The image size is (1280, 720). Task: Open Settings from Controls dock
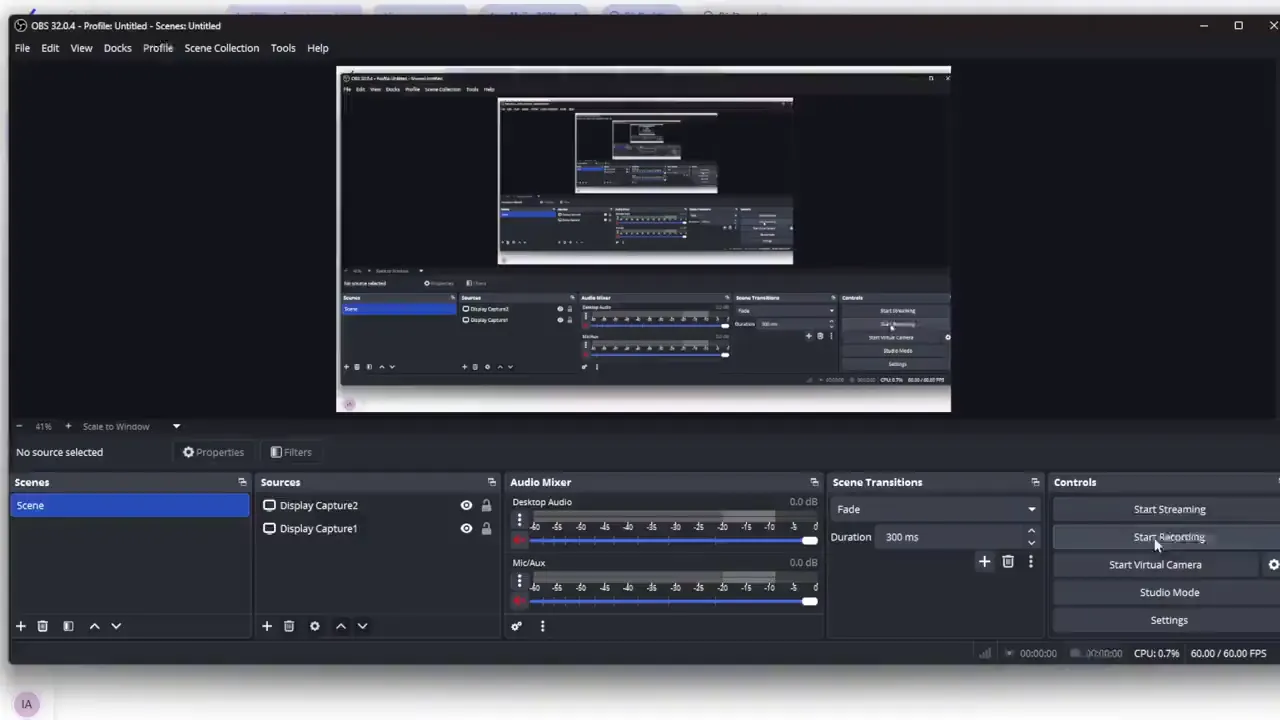pos(1169,620)
